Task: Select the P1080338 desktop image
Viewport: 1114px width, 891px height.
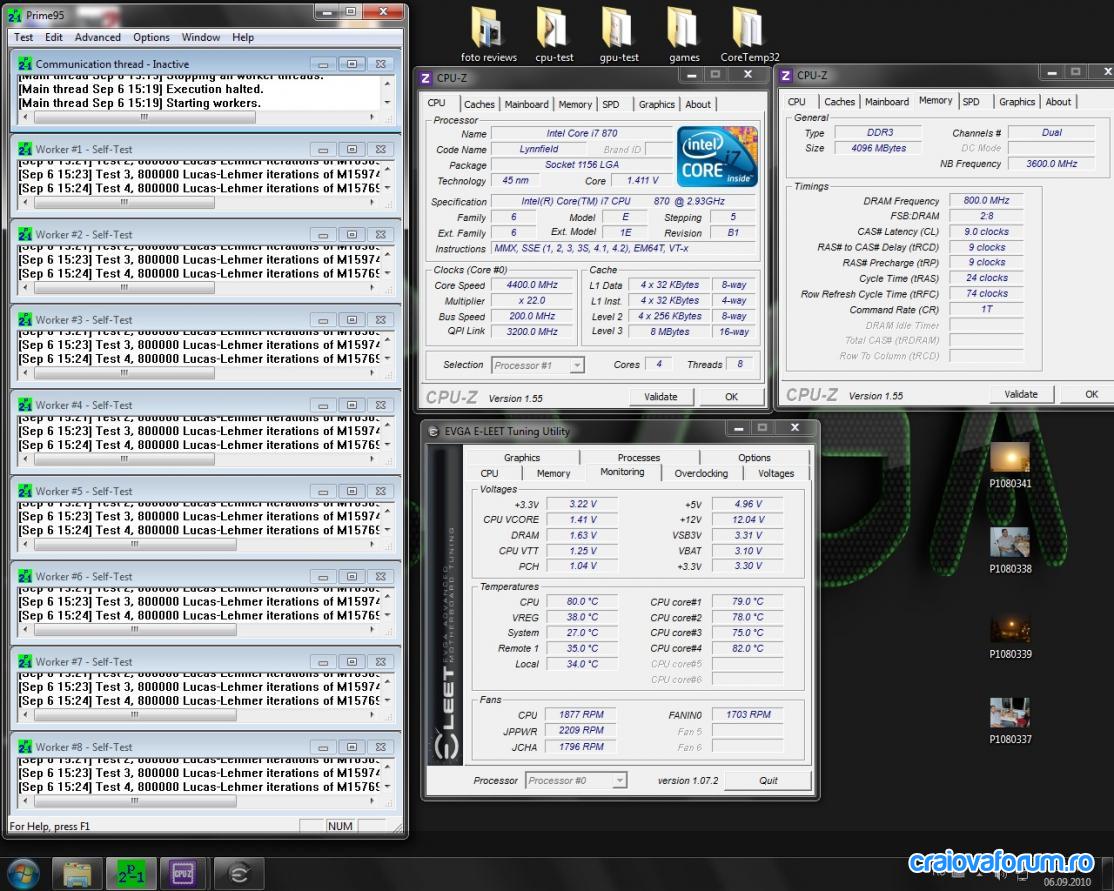Action: pyautogui.click(x=1010, y=551)
